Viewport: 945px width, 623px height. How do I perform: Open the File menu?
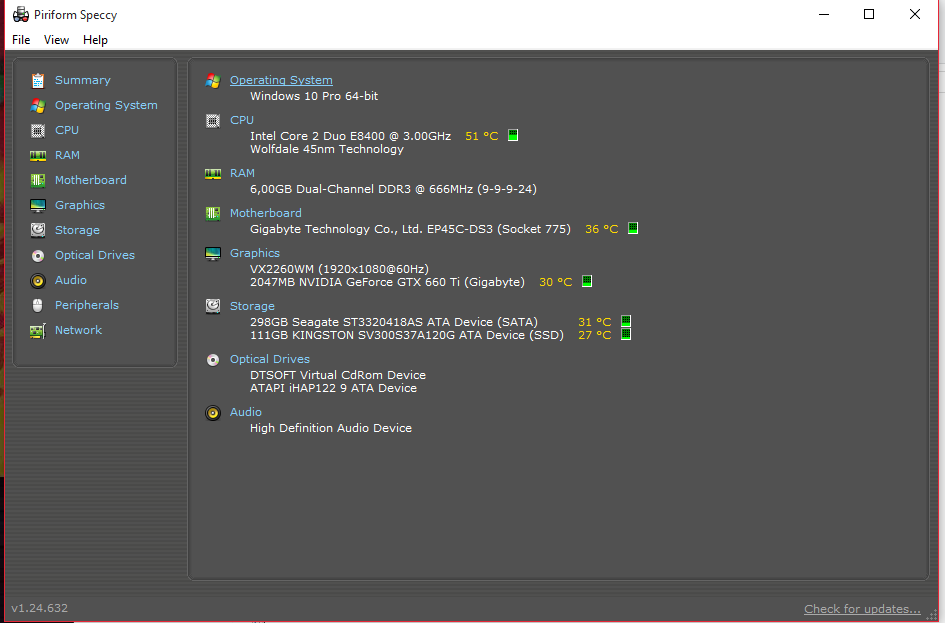pyautogui.click(x=21, y=40)
